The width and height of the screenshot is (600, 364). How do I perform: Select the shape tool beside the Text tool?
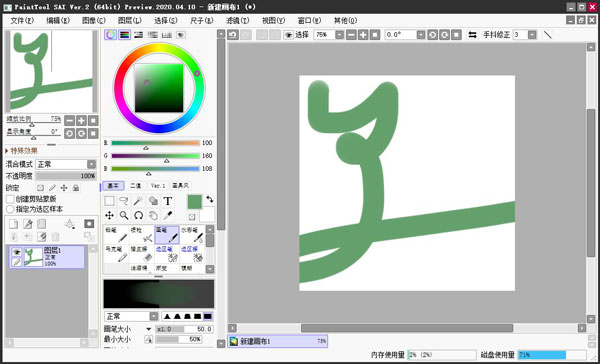[153, 201]
